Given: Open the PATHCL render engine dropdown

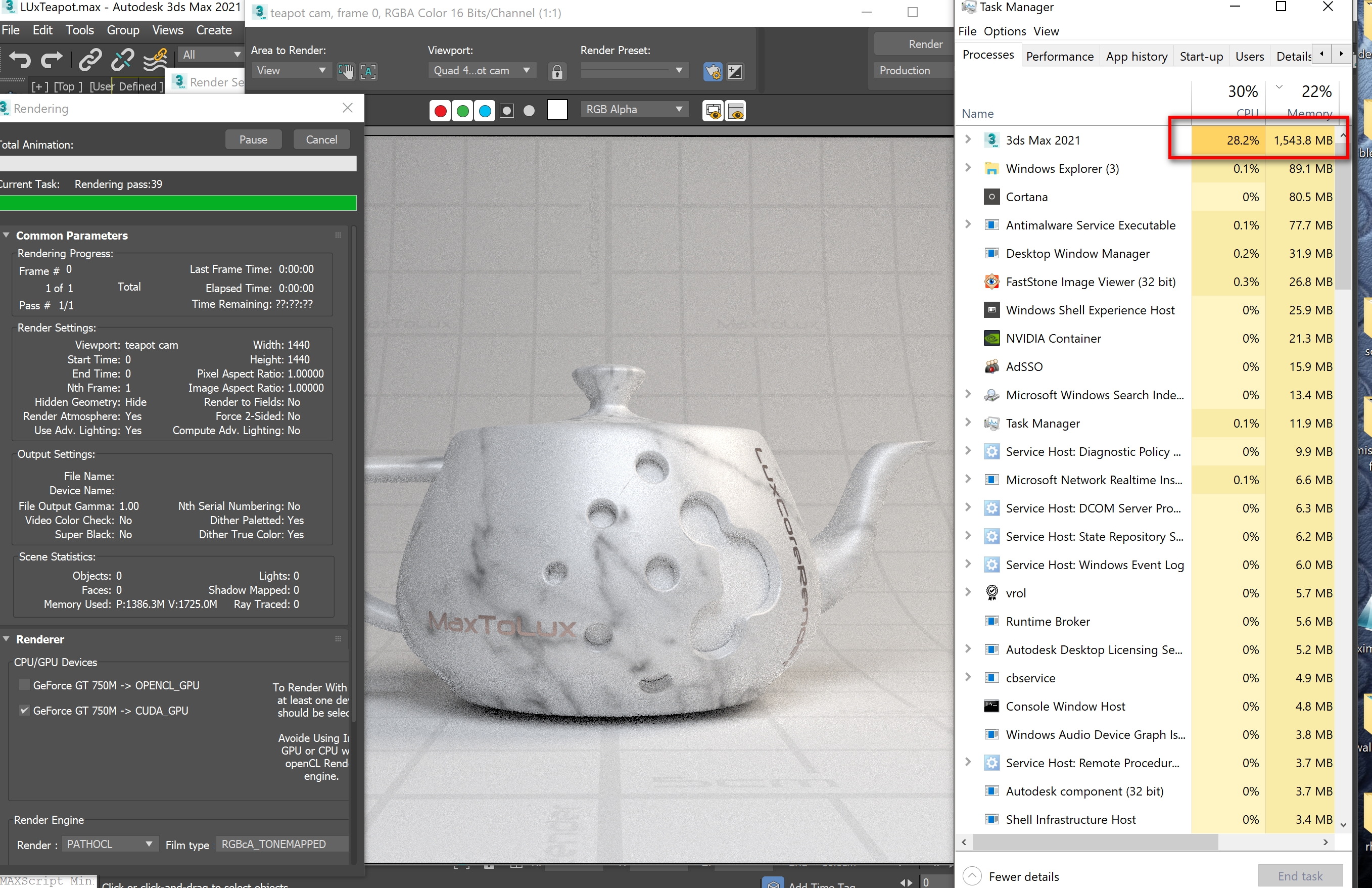Looking at the screenshot, I should pyautogui.click(x=110, y=844).
